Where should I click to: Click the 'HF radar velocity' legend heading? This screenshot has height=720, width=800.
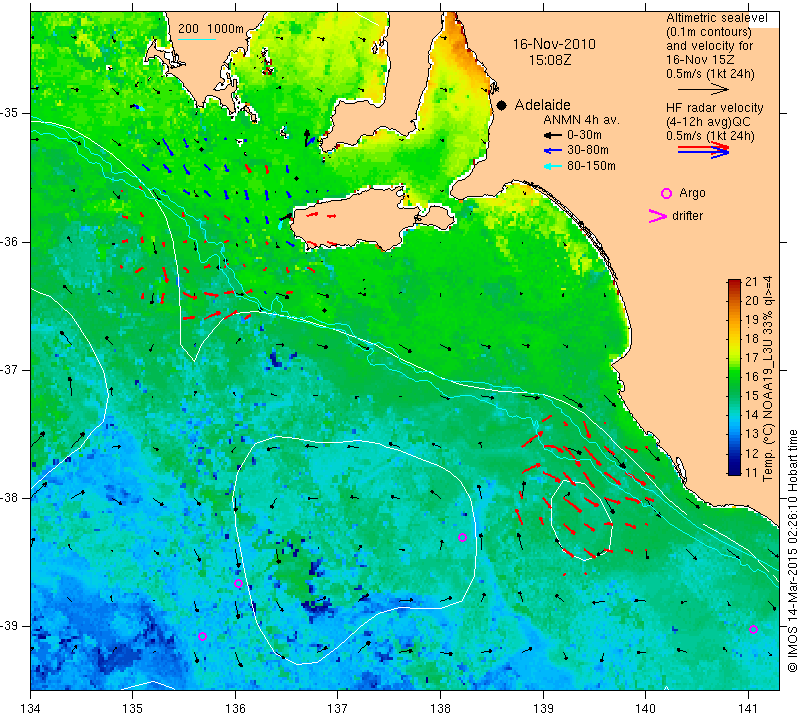tap(714, 108)
